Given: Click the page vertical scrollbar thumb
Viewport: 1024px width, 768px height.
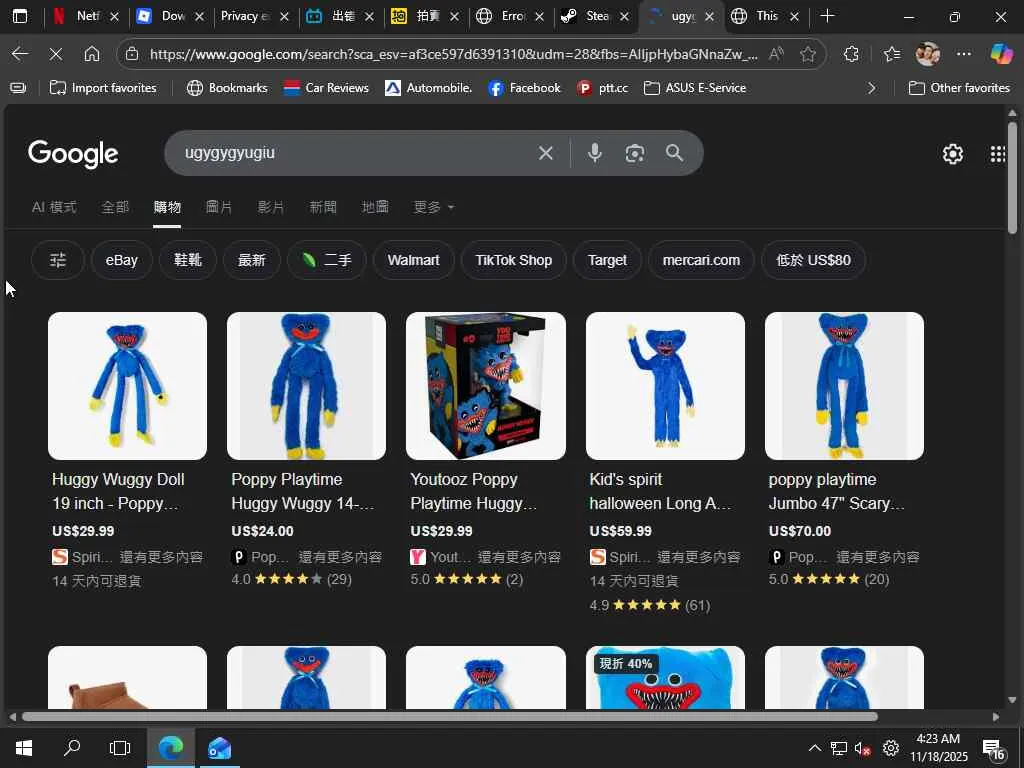Looking at the screenshot, I should click(x=1012, y=177).
